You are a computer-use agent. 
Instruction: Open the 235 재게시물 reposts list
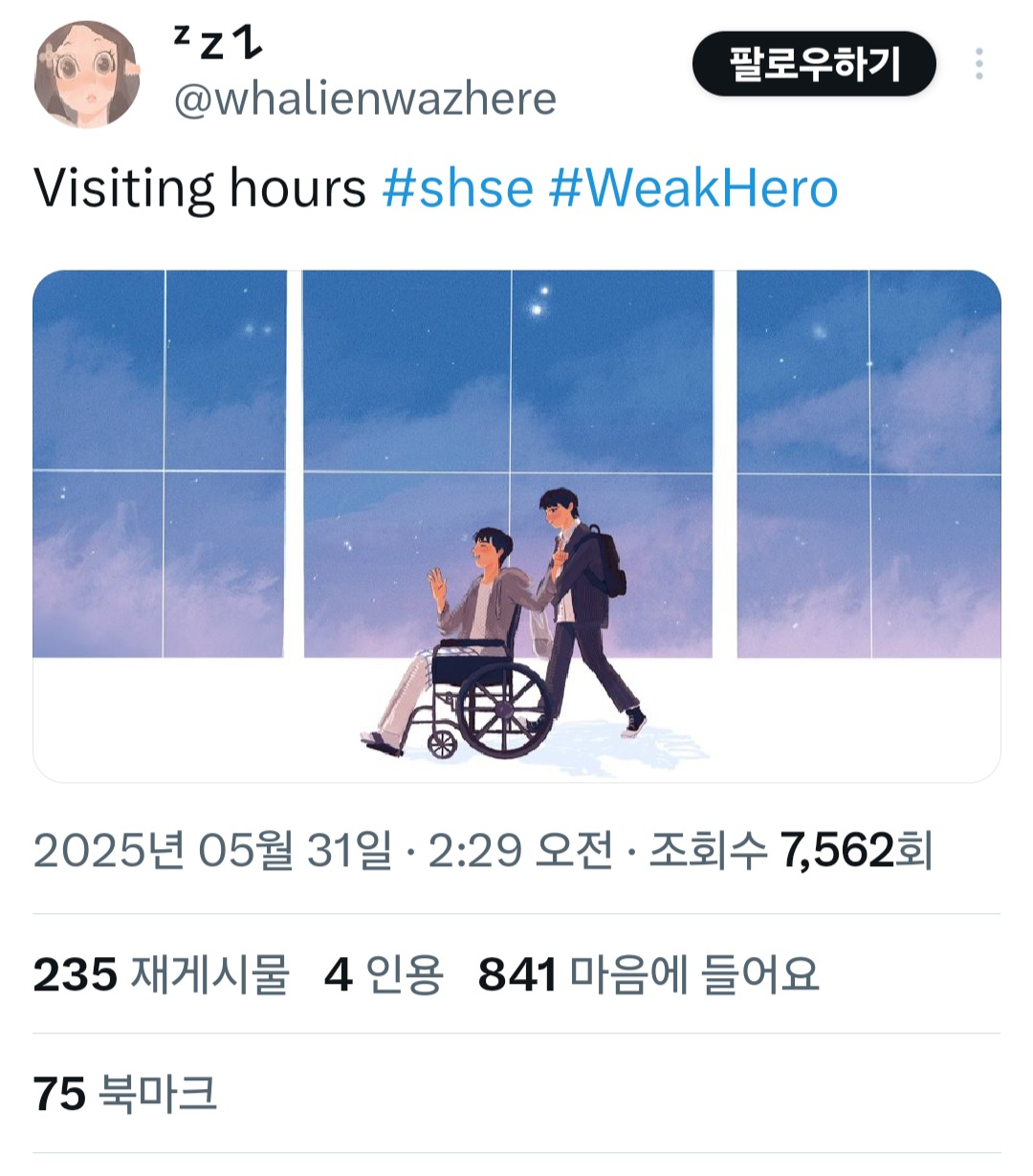(161, 975)
